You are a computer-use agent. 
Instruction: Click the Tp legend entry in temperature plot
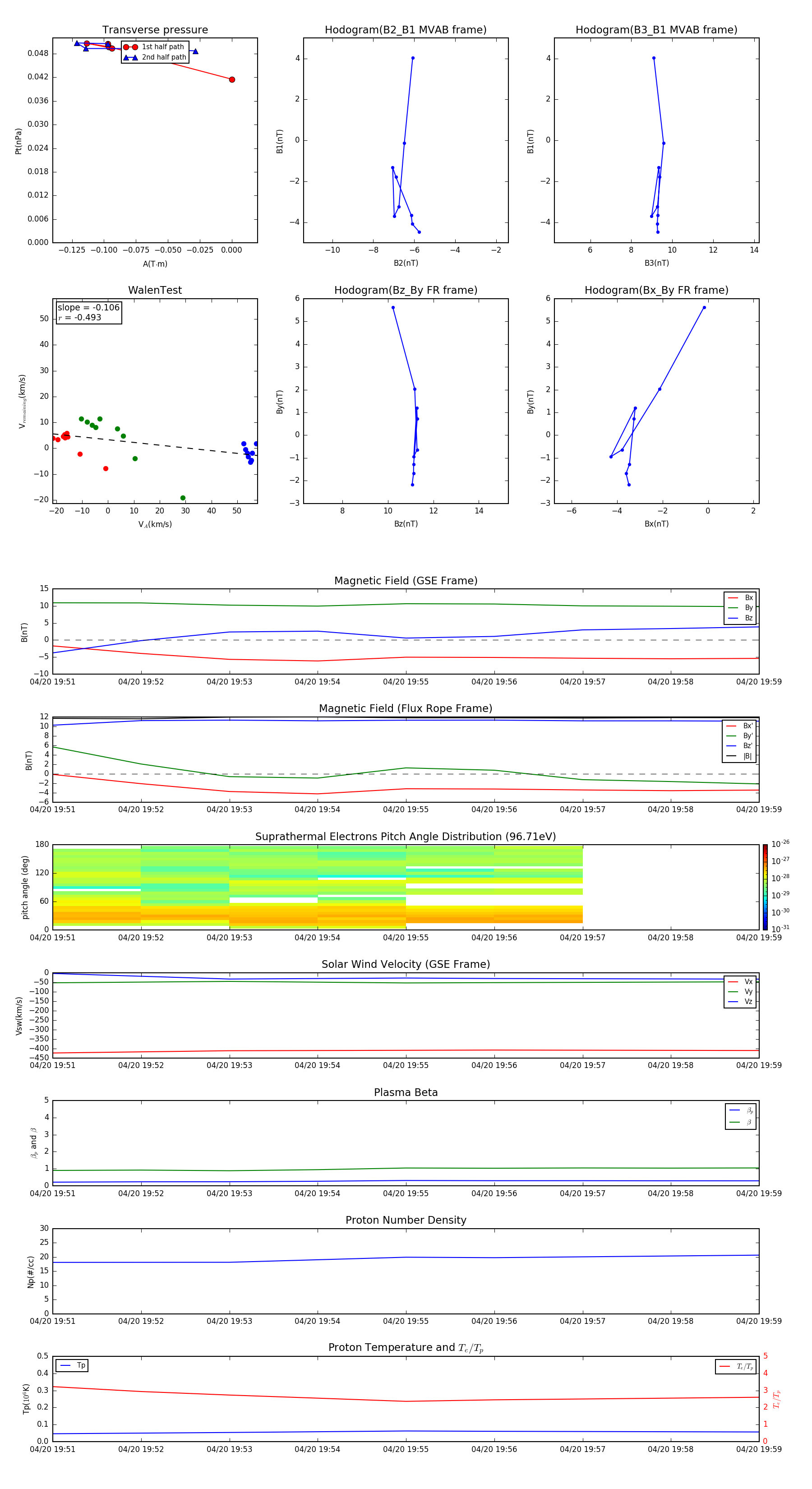(72, 1365)
